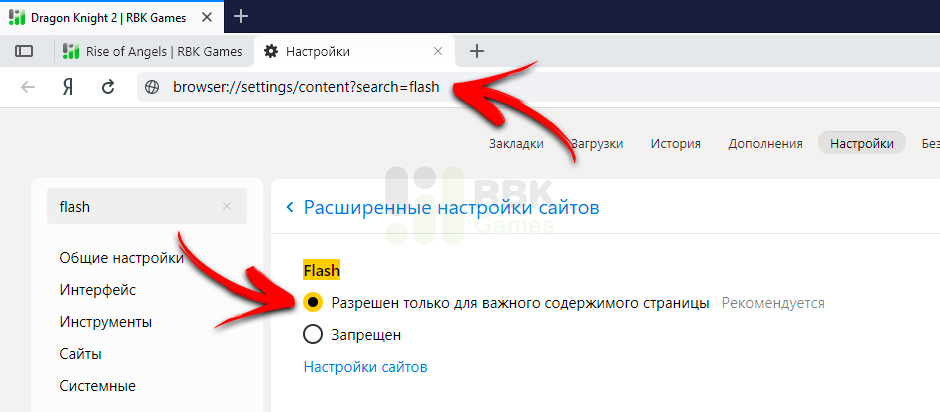940x412 pixels.
Task: Open Общие настройки in the sidebar
Action: pos(121,258)
